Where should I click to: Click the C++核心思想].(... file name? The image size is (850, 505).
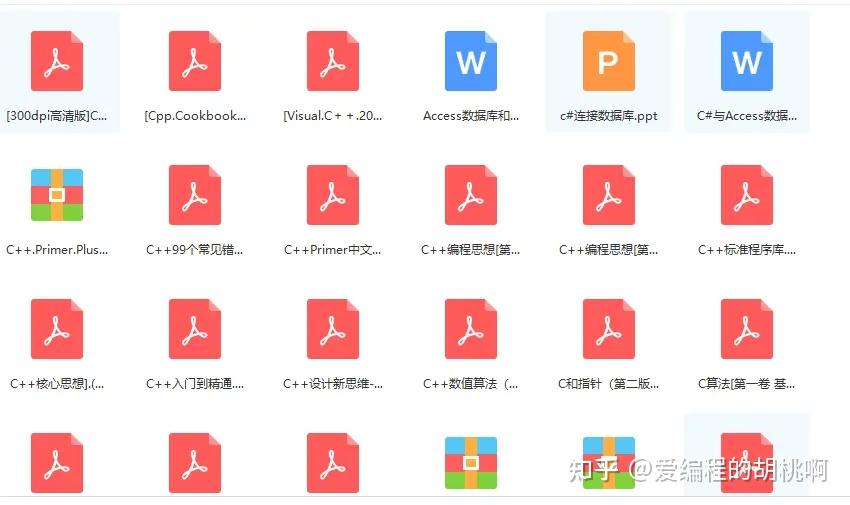click(57, 384)
